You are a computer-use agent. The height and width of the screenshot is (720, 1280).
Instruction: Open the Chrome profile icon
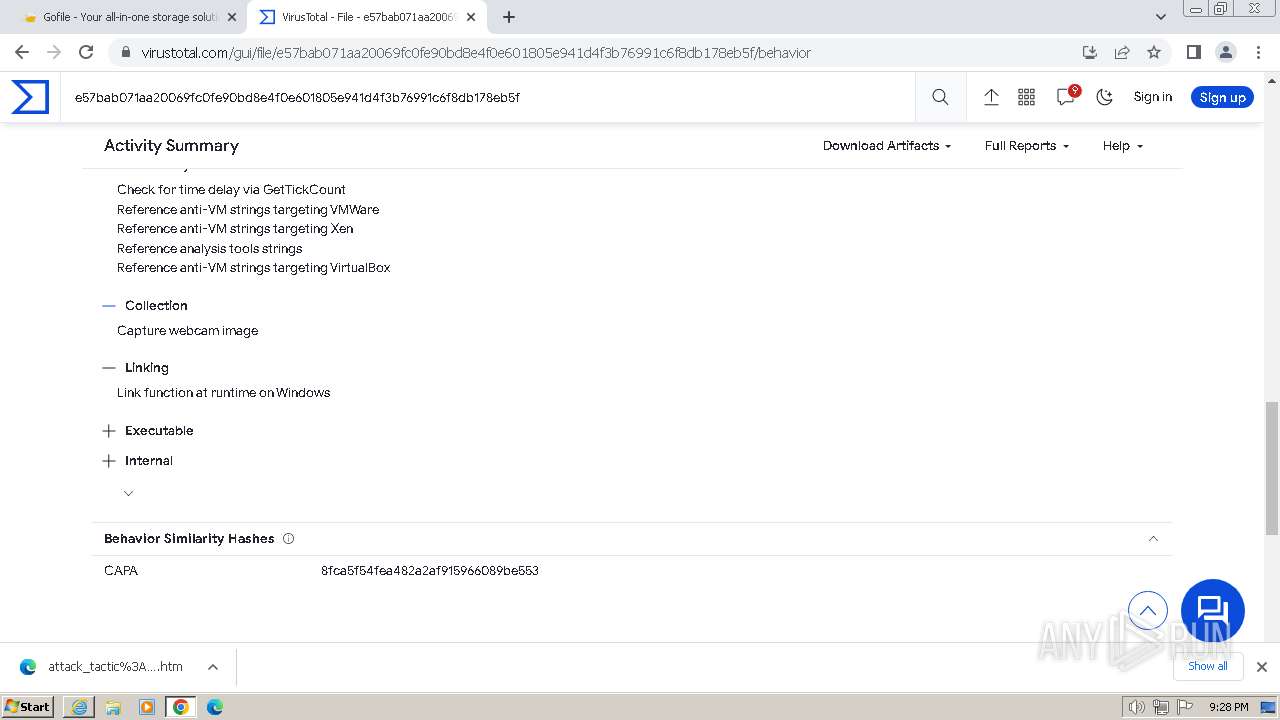pyautogui.click(x=1225, y=52)
